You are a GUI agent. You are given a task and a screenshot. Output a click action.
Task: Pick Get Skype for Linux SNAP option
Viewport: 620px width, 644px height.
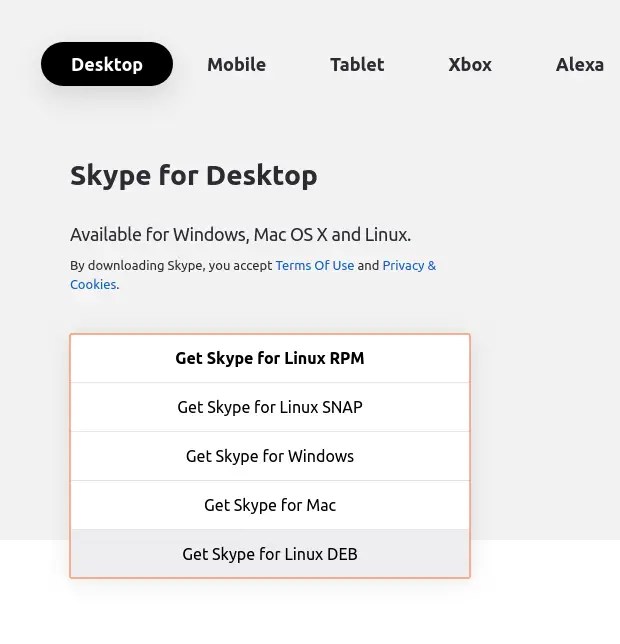[x=270, y=407]
